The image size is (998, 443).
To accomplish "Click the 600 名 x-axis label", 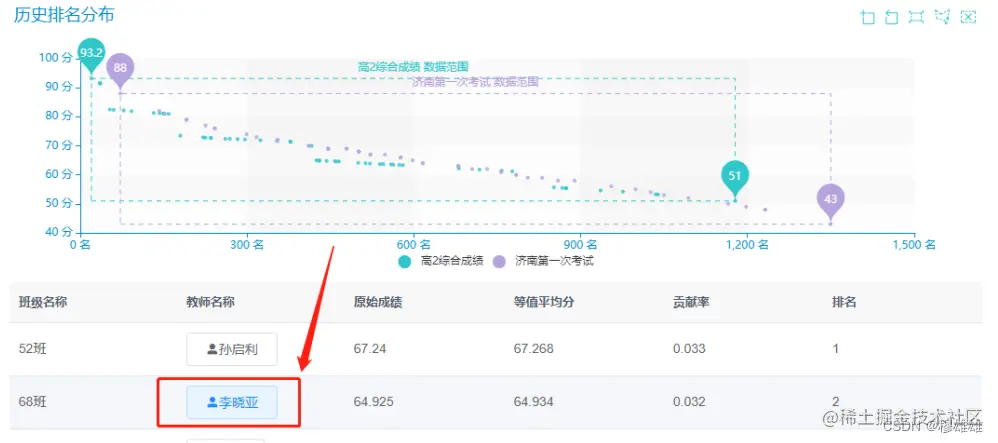I will [414, 244].
